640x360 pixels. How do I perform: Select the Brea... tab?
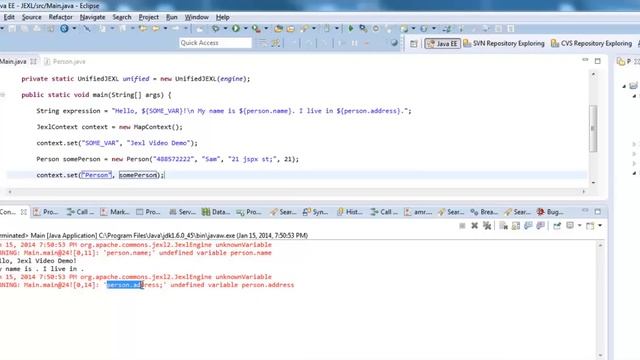(484, 212)
